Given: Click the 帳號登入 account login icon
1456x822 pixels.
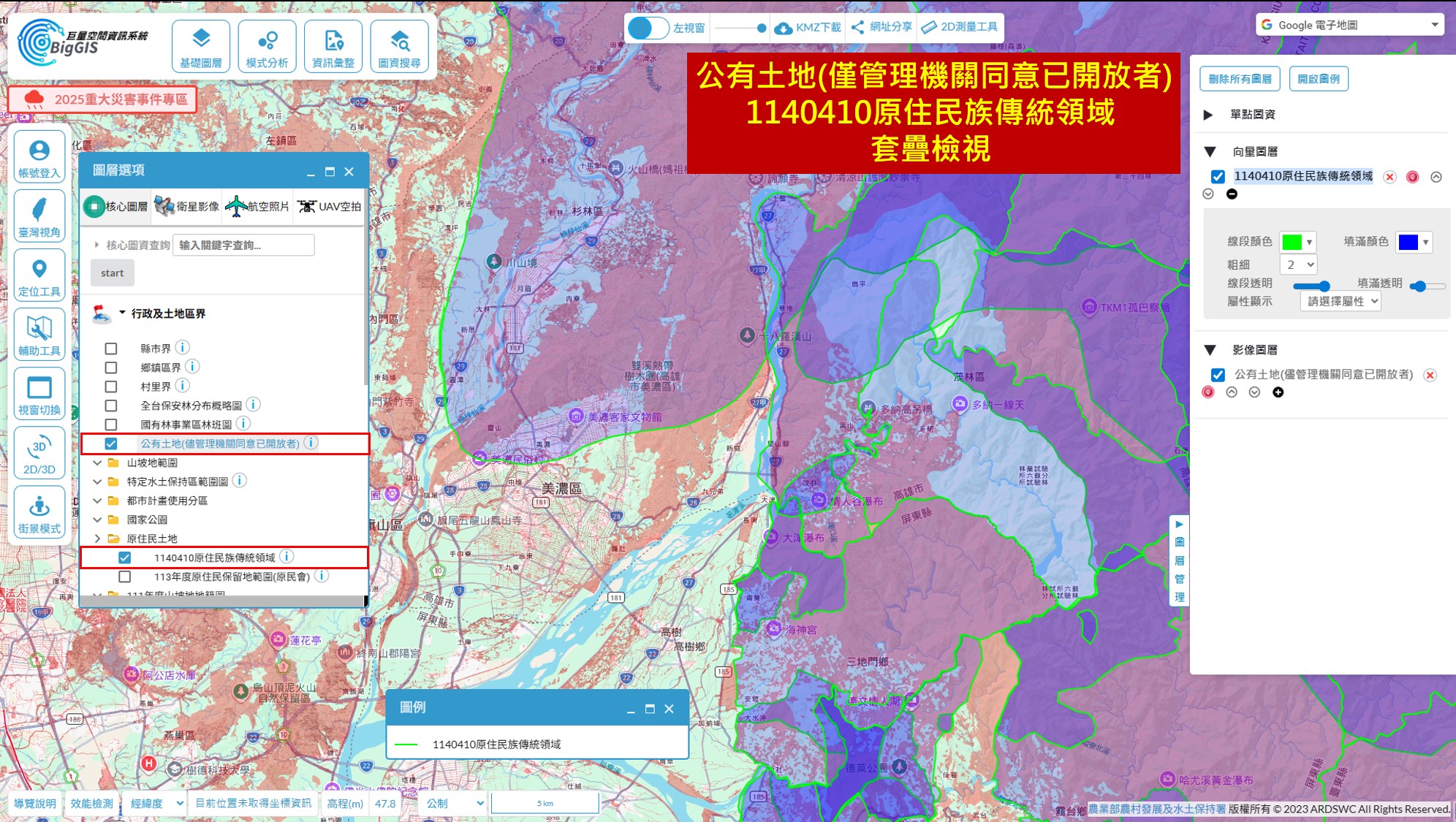Looking at the screenshot, I should 39,157.
